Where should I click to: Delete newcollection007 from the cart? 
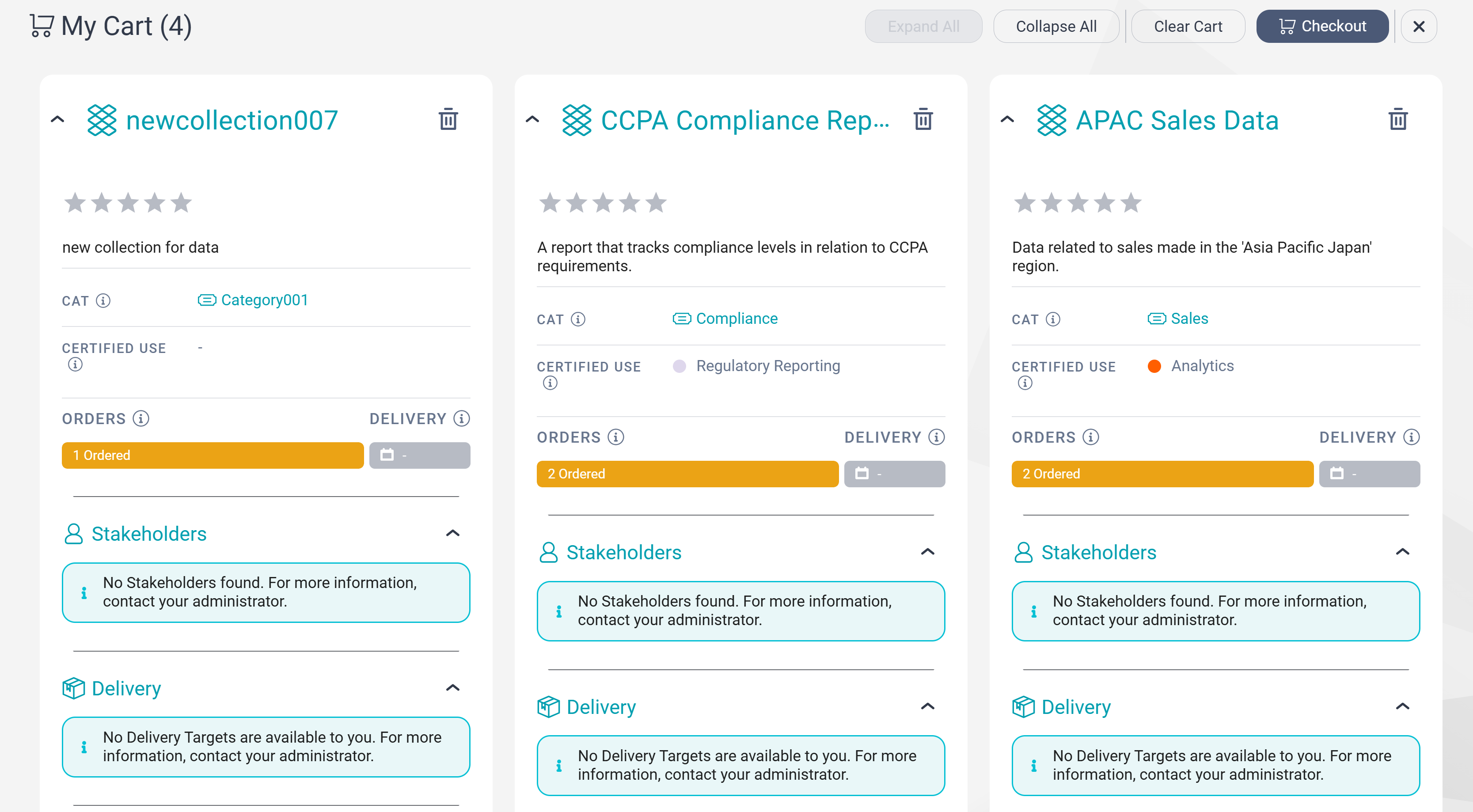[448, 120]
